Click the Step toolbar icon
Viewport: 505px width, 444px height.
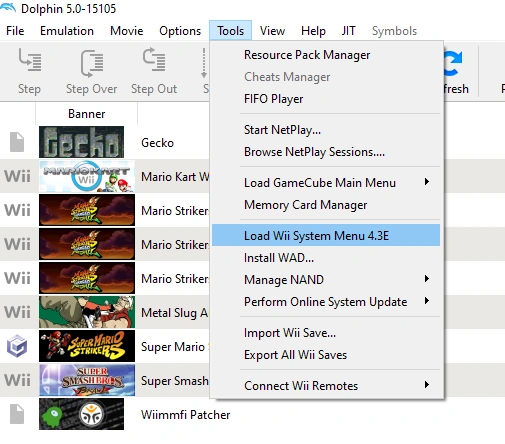click(30, 60)
